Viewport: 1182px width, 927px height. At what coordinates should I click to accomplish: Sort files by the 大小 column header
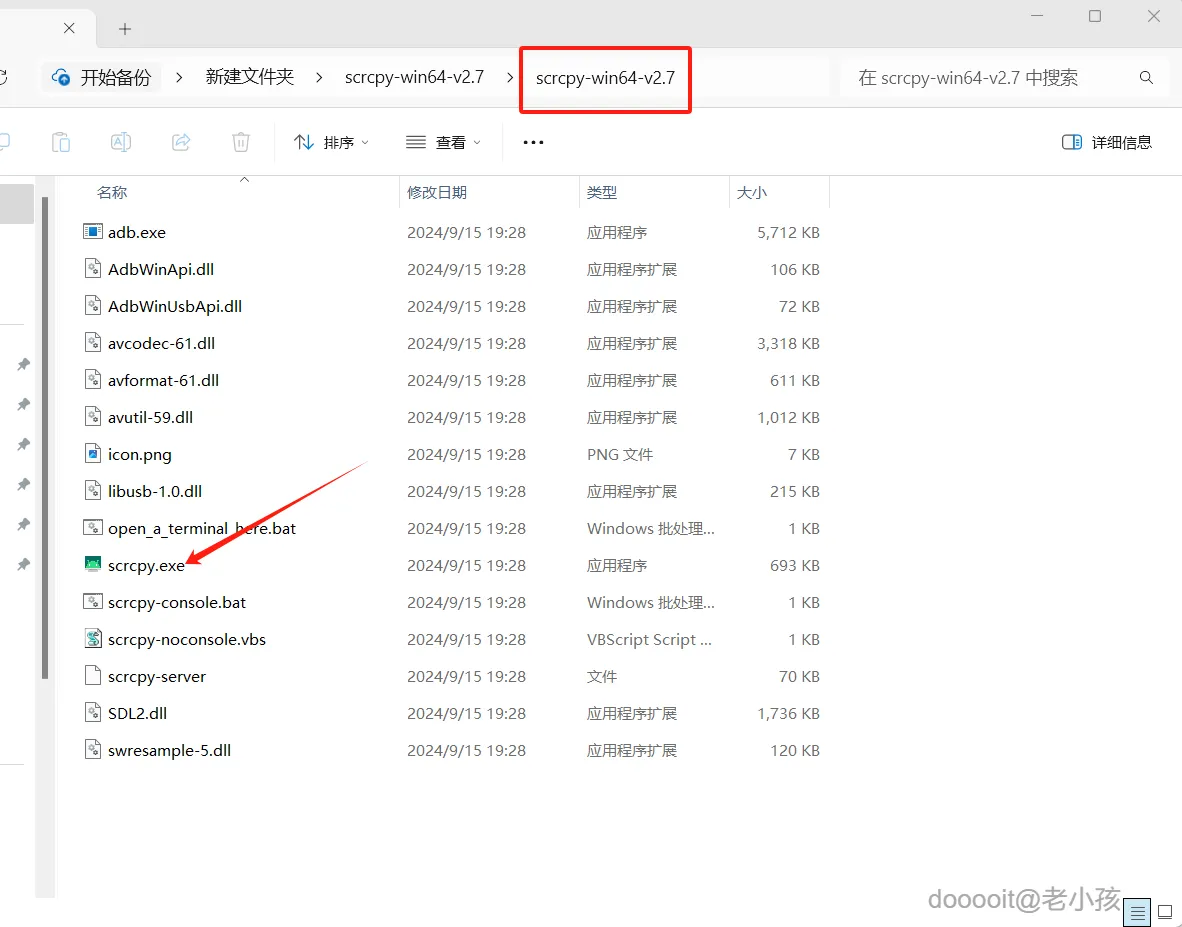point(752,192)
